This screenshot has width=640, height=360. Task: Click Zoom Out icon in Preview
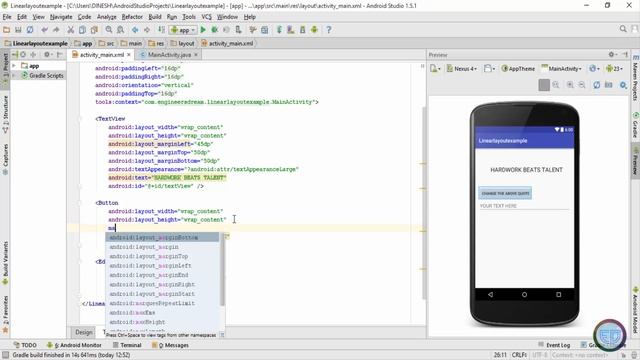click(582, 85)
